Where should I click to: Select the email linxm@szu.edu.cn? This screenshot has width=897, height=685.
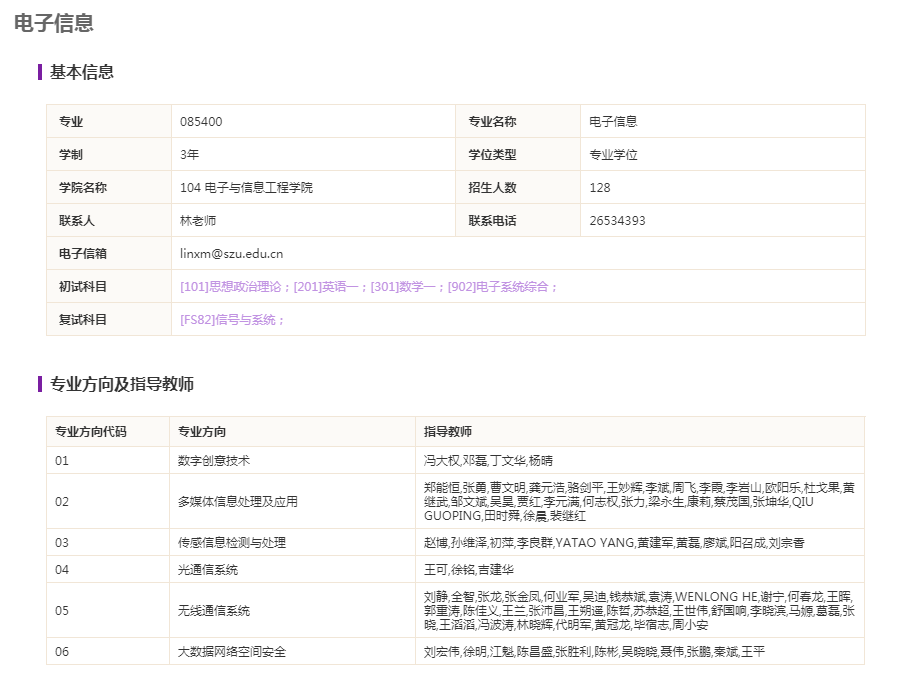click(x=232, y=254)
